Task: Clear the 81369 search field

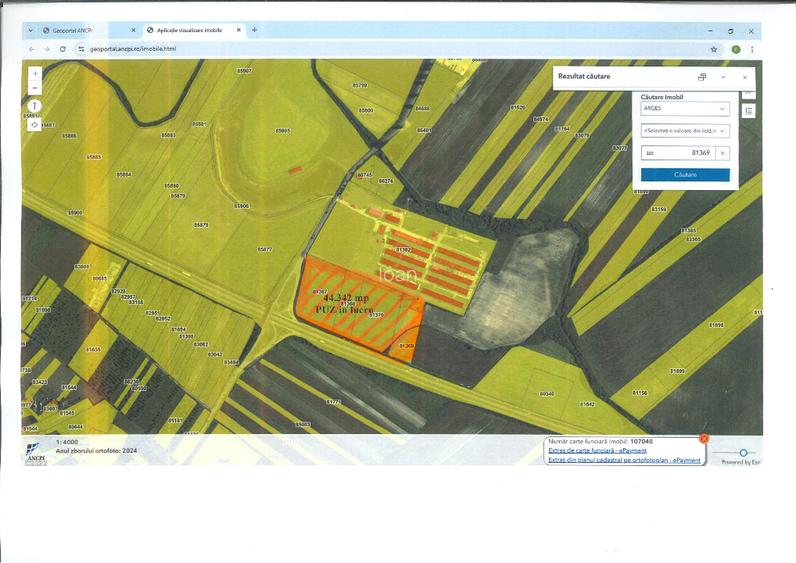Action: click(723, 153)
